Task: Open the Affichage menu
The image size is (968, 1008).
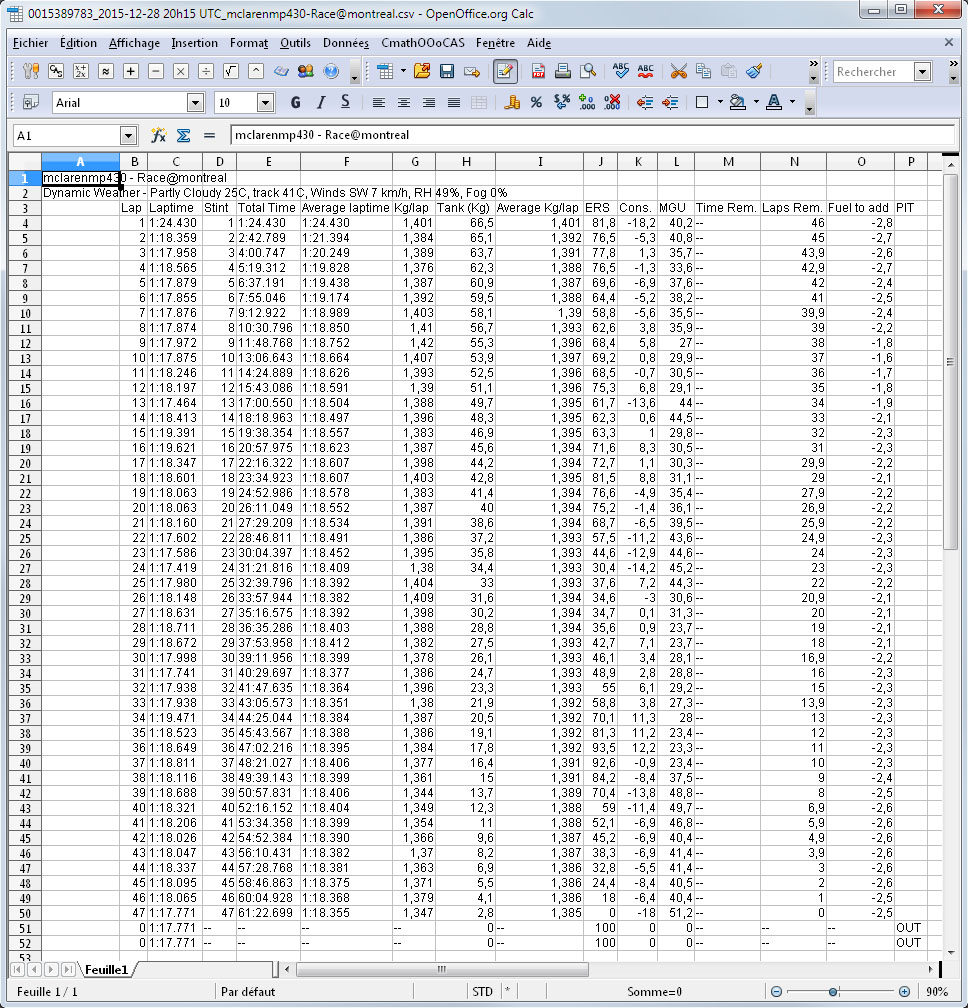Action: click(x=134, y=43)
